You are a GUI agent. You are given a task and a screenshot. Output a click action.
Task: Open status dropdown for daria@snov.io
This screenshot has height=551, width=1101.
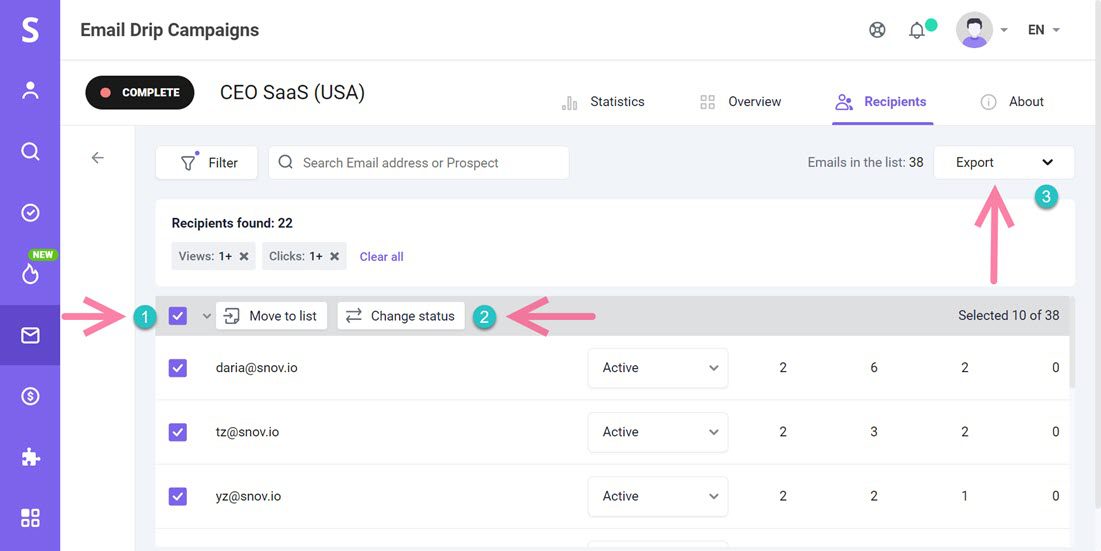(x=658, y=368)
